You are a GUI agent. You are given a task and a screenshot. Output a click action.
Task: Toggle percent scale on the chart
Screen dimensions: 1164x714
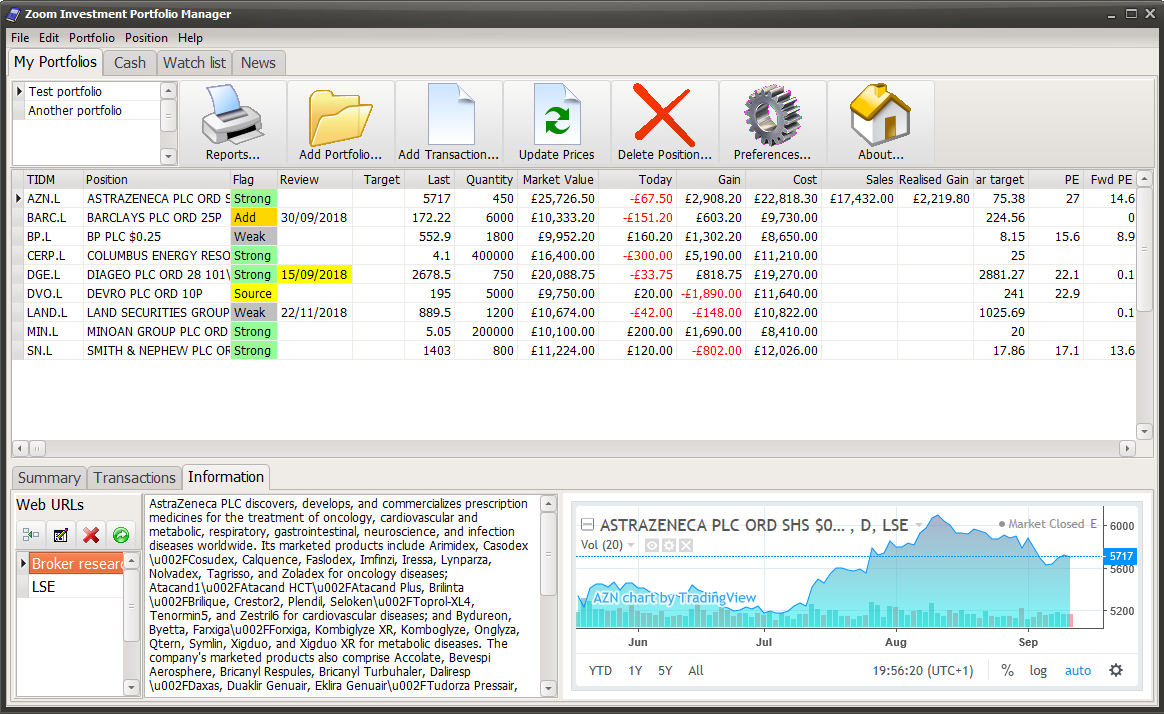click(1007, 670)
